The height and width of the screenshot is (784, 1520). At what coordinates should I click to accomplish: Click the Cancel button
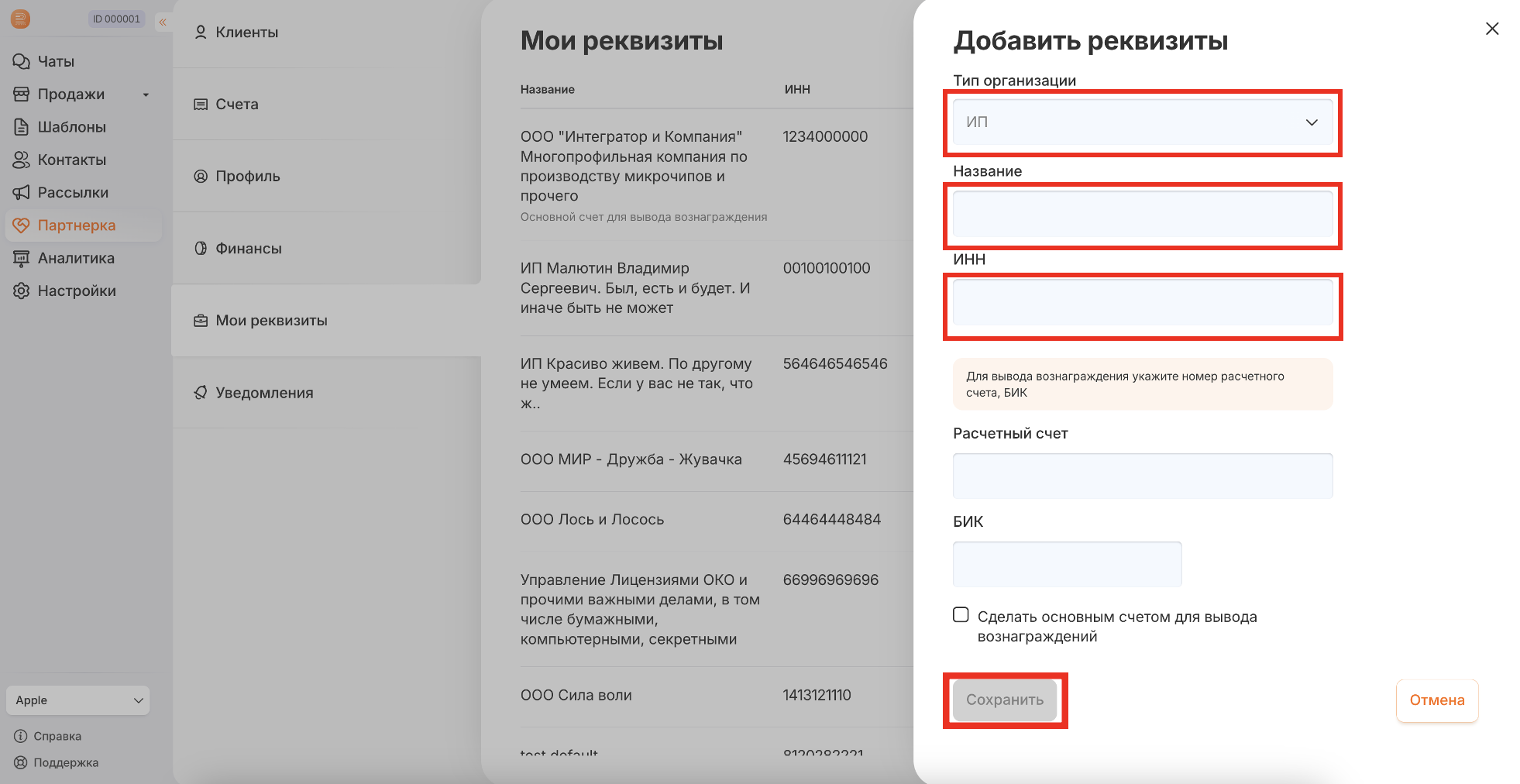1436,700
